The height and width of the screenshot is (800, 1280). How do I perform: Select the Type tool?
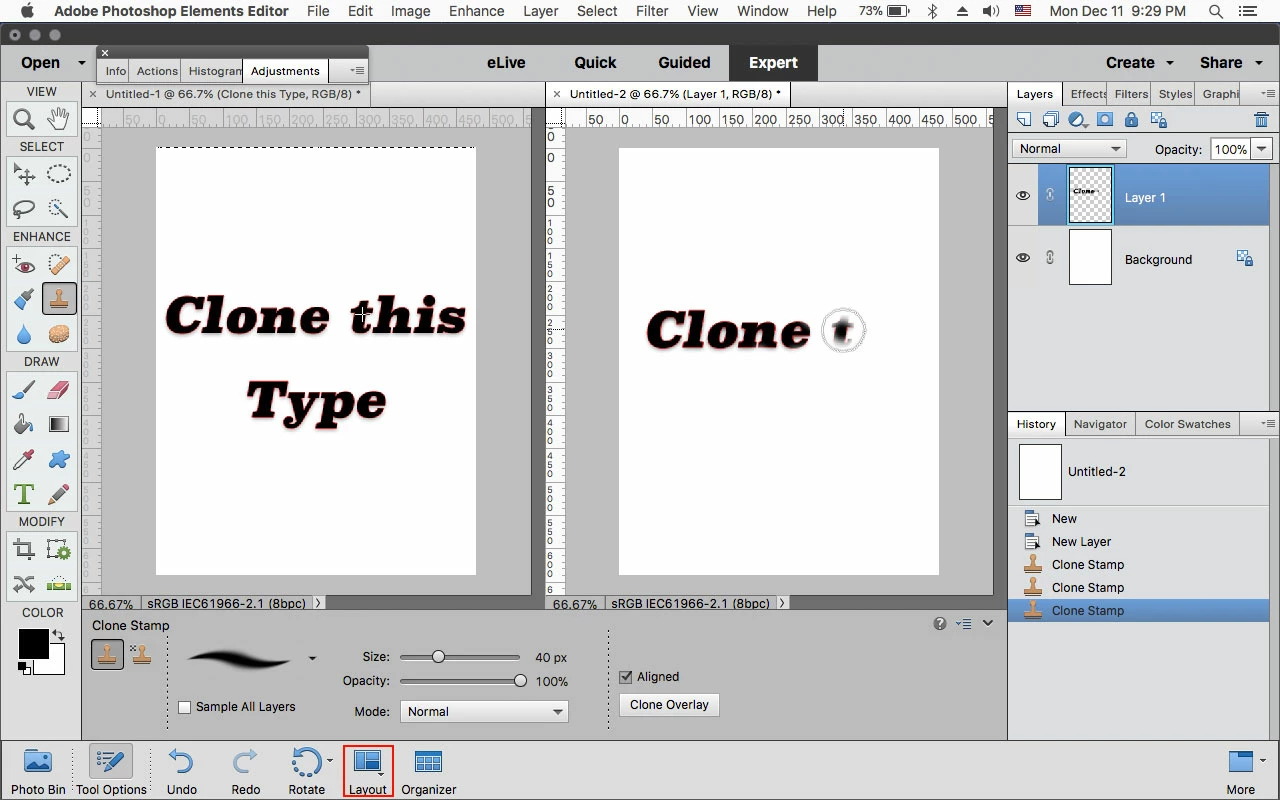(x=24, y=494)
